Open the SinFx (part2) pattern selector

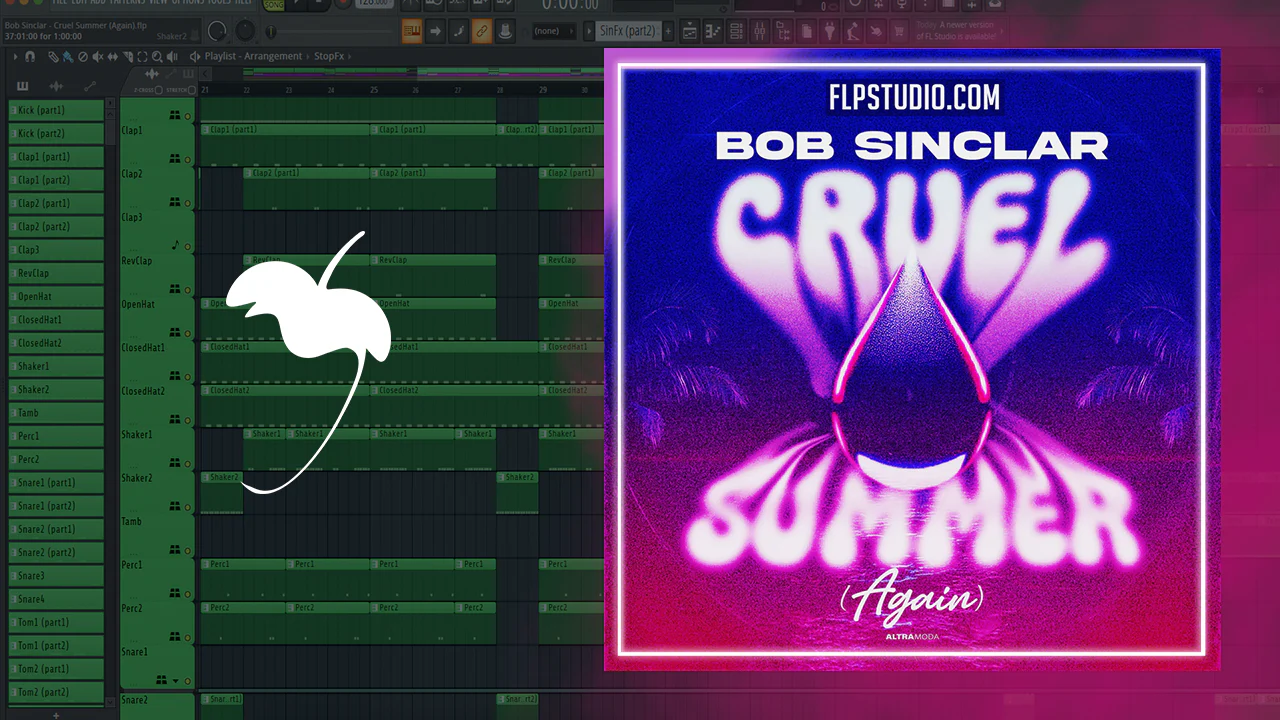628,31
